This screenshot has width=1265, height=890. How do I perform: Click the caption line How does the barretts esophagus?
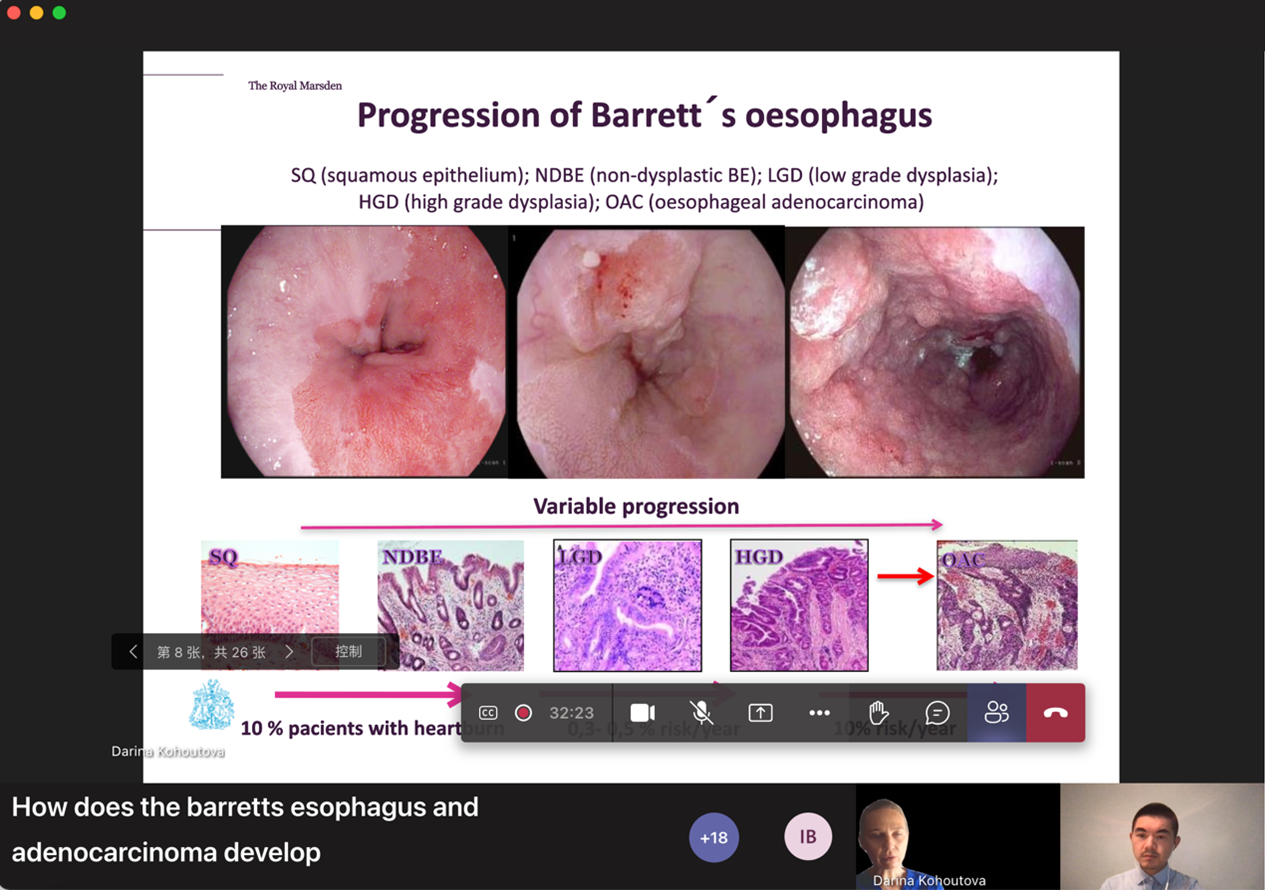[x=245, y=807]
